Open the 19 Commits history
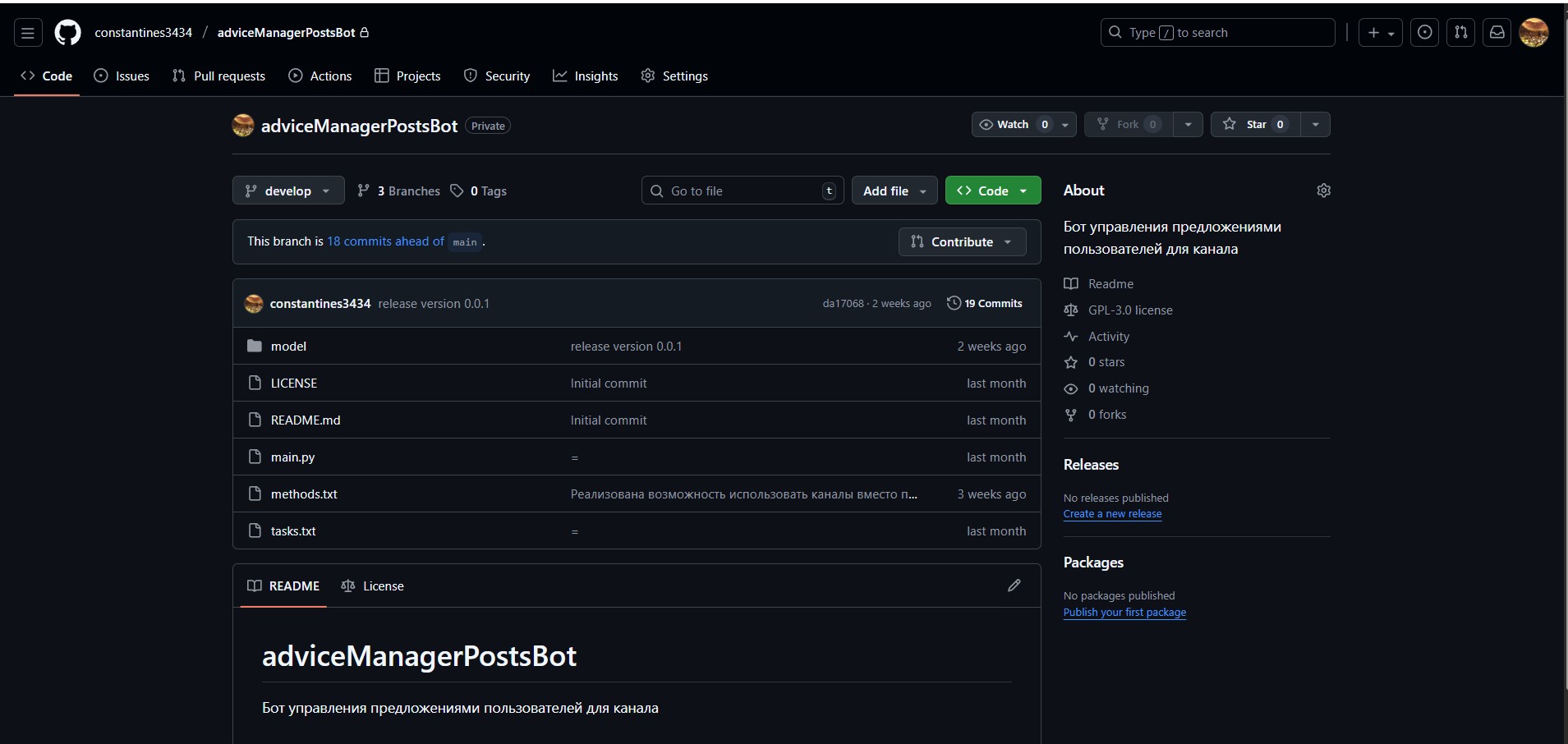Image resolution: width=1568 pixels, height=744 pixels. coord(985,304)
